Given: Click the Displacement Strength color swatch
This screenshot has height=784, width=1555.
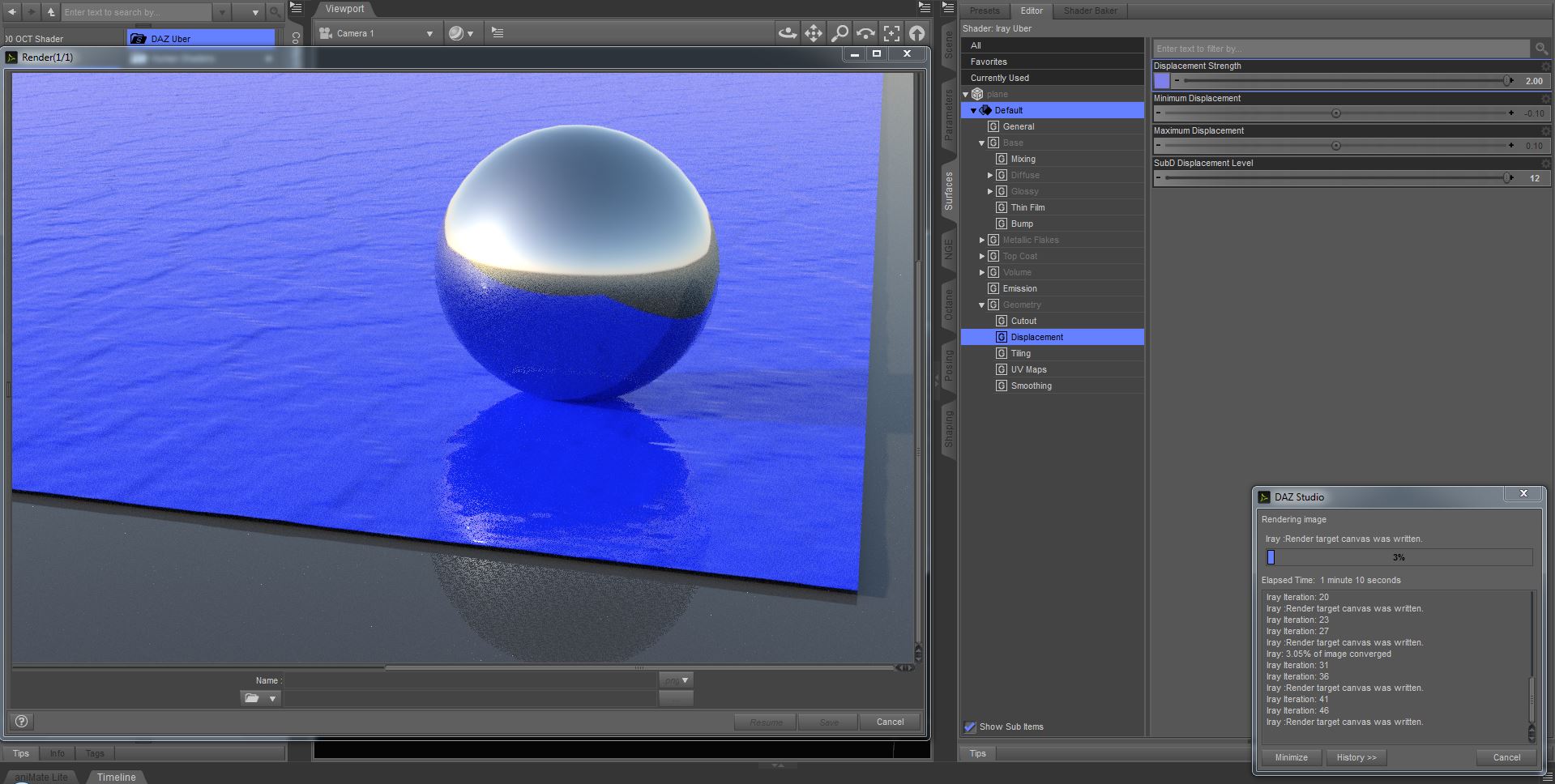Looking at the screenshot, I should (x=1162, y=81).
